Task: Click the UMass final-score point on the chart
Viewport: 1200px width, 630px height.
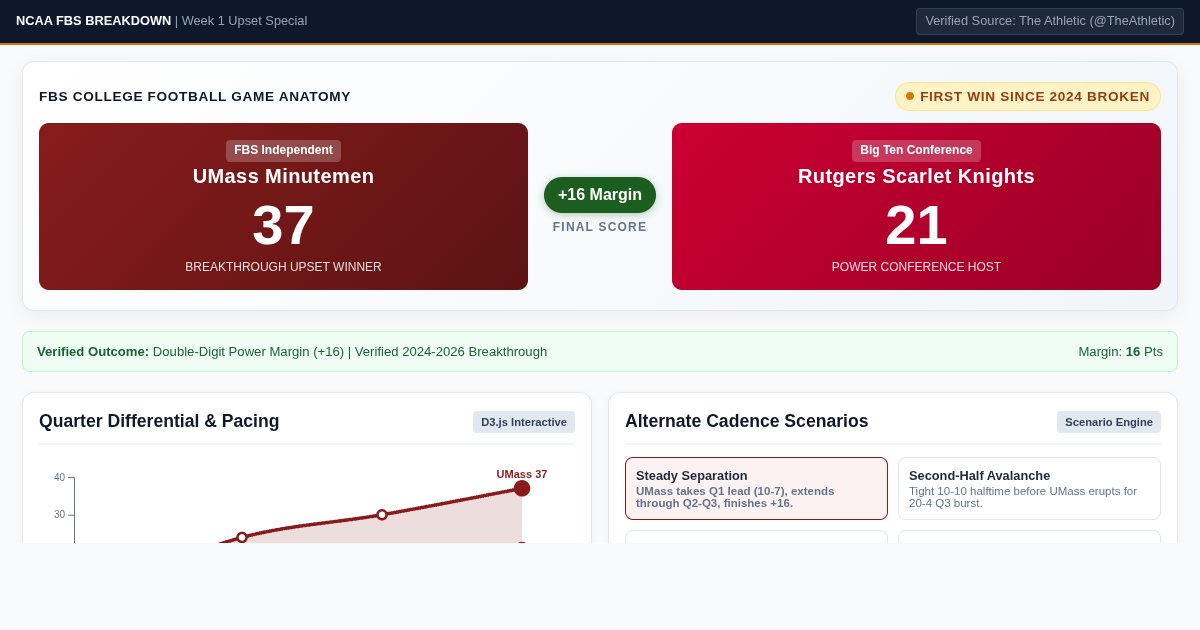Action: click(522, 488)
